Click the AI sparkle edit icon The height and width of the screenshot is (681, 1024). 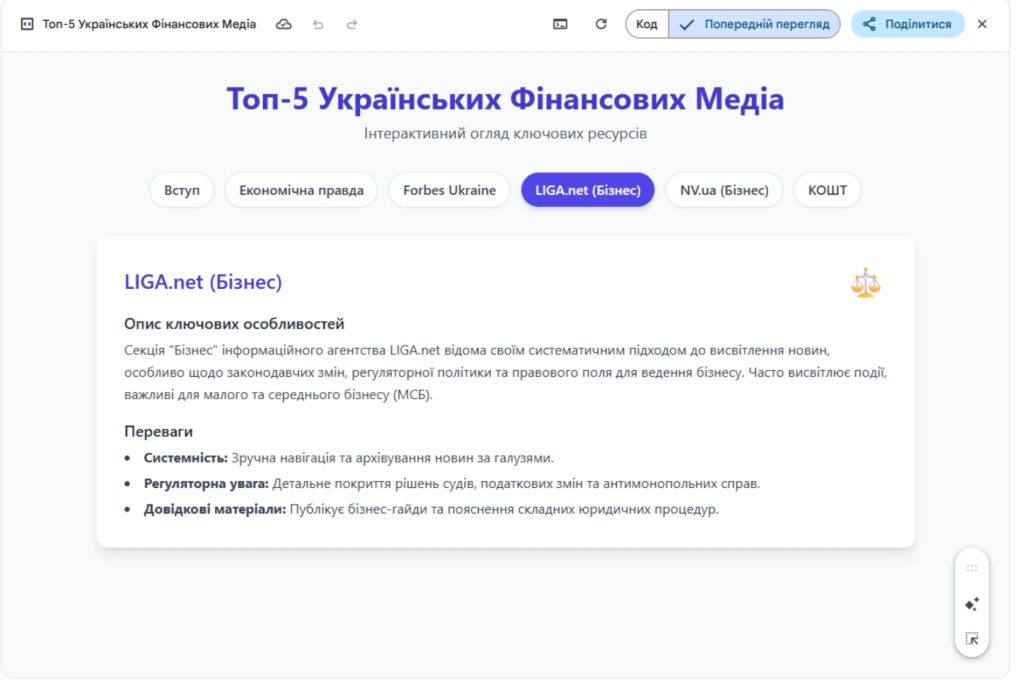[971, 603]
